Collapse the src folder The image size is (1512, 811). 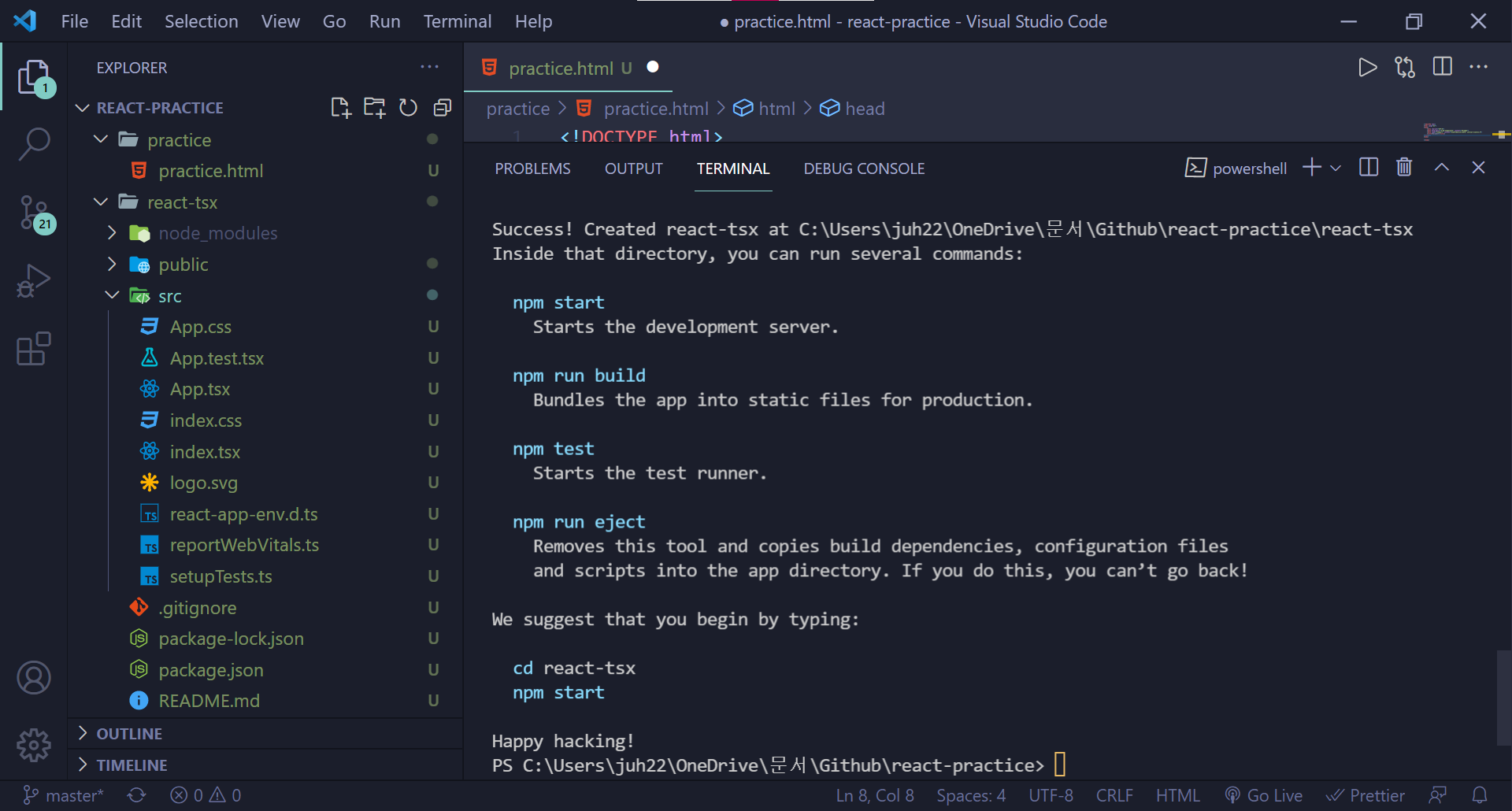coord(111,296)
